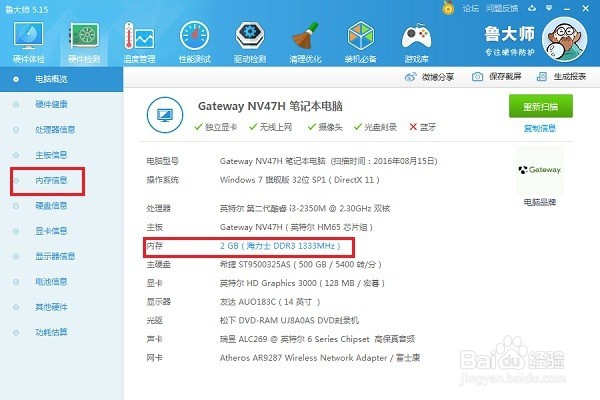This screenshot has height=400, width=600.
Task: Click the memory value 2 GB 海力士 DDR3 1333MHz
Action: point(280,246)
